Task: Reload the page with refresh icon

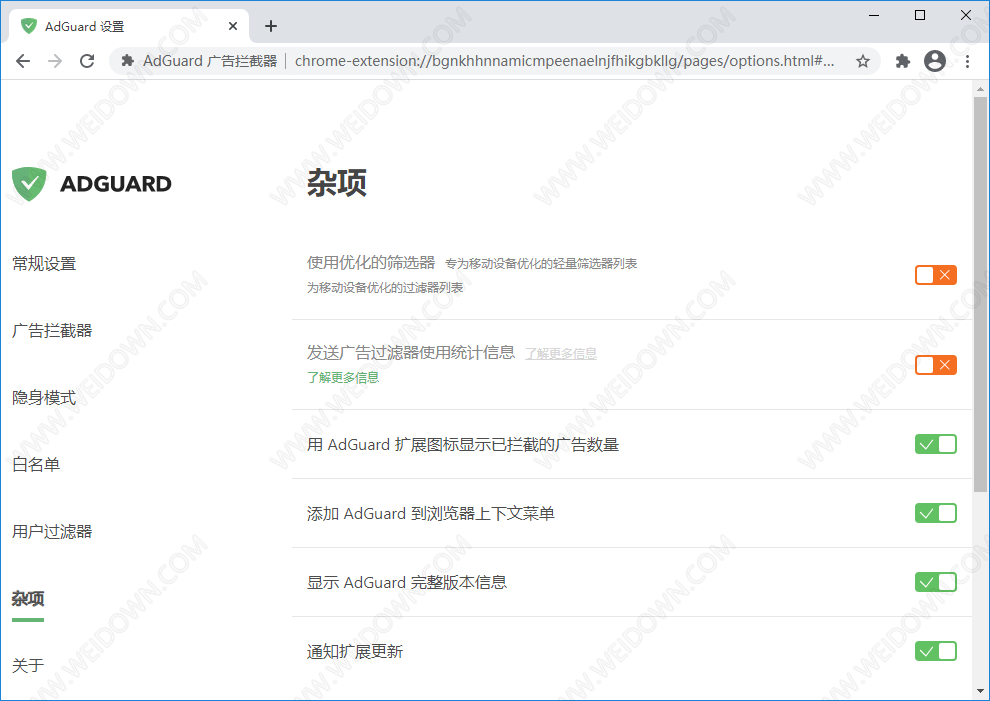Action: coord(87,61)
